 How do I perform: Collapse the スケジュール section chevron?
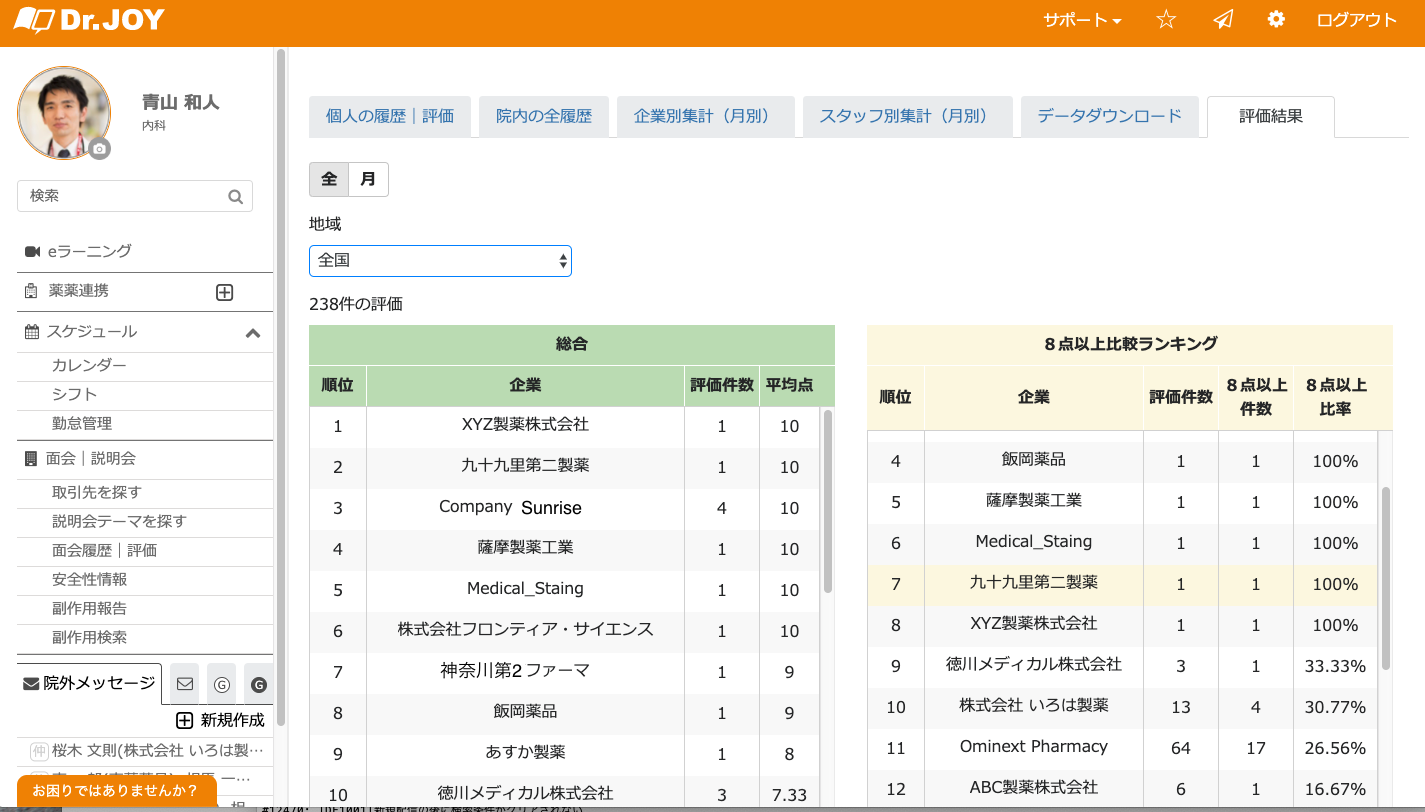point(253,332)
